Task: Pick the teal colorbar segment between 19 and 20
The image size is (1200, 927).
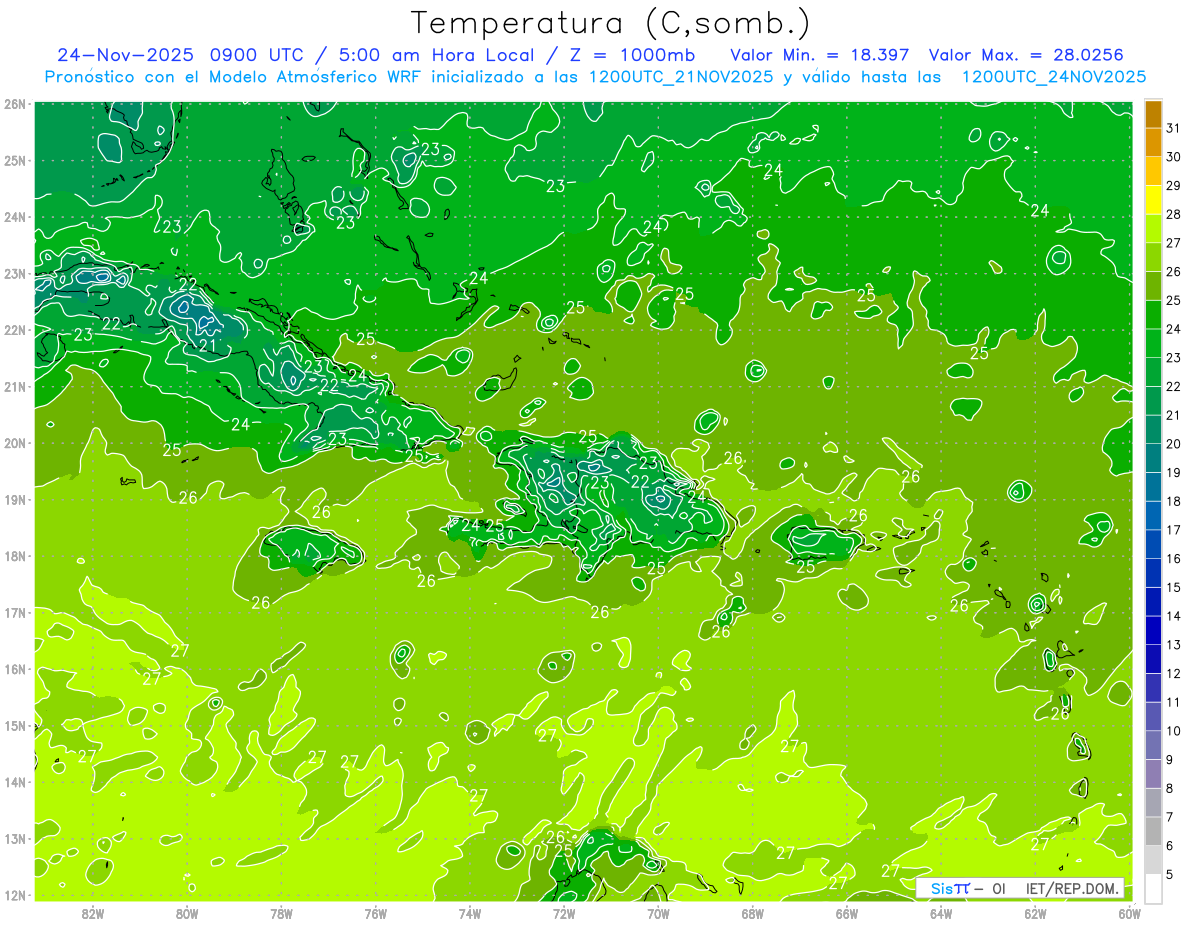Action: click(1153, 458)
